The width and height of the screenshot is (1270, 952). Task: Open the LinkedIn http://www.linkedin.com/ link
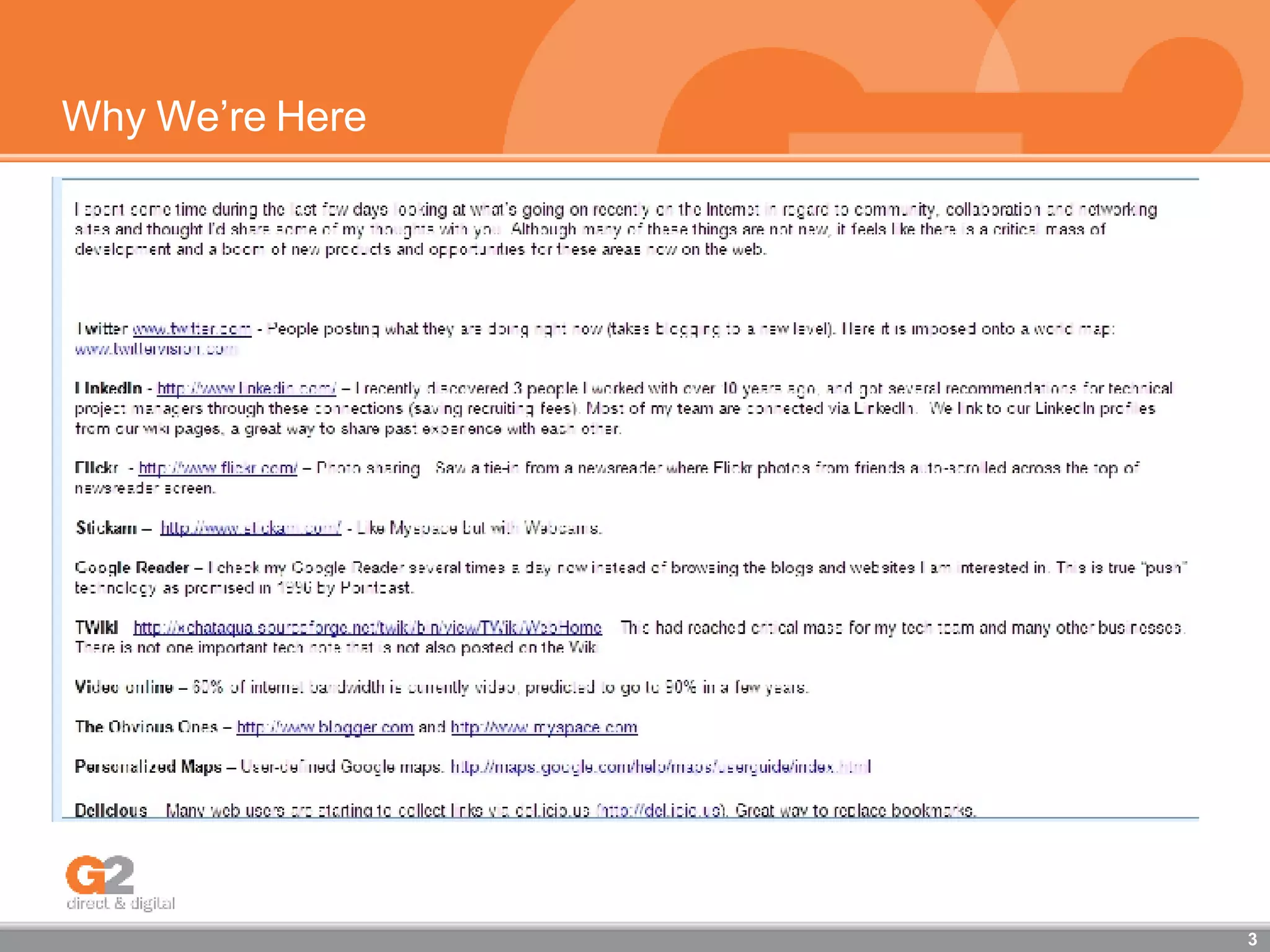pyautogui.click(x=246, y=389)
